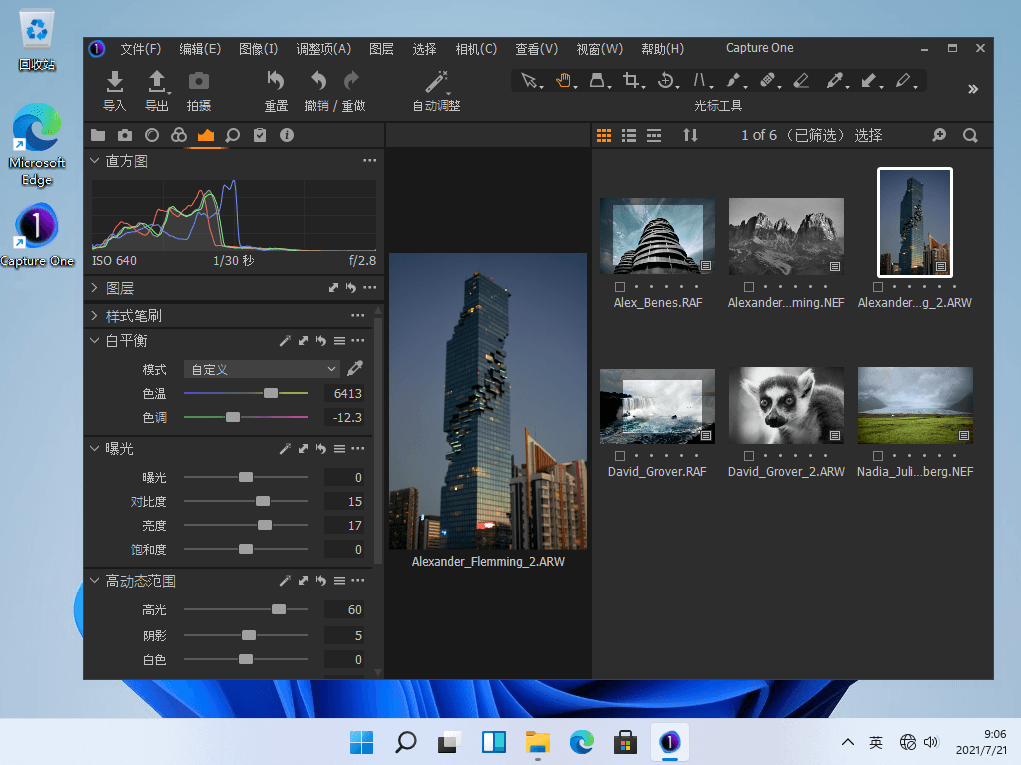
Task: Open the Camera (相机) menu
Action: (x=476, y=49)
